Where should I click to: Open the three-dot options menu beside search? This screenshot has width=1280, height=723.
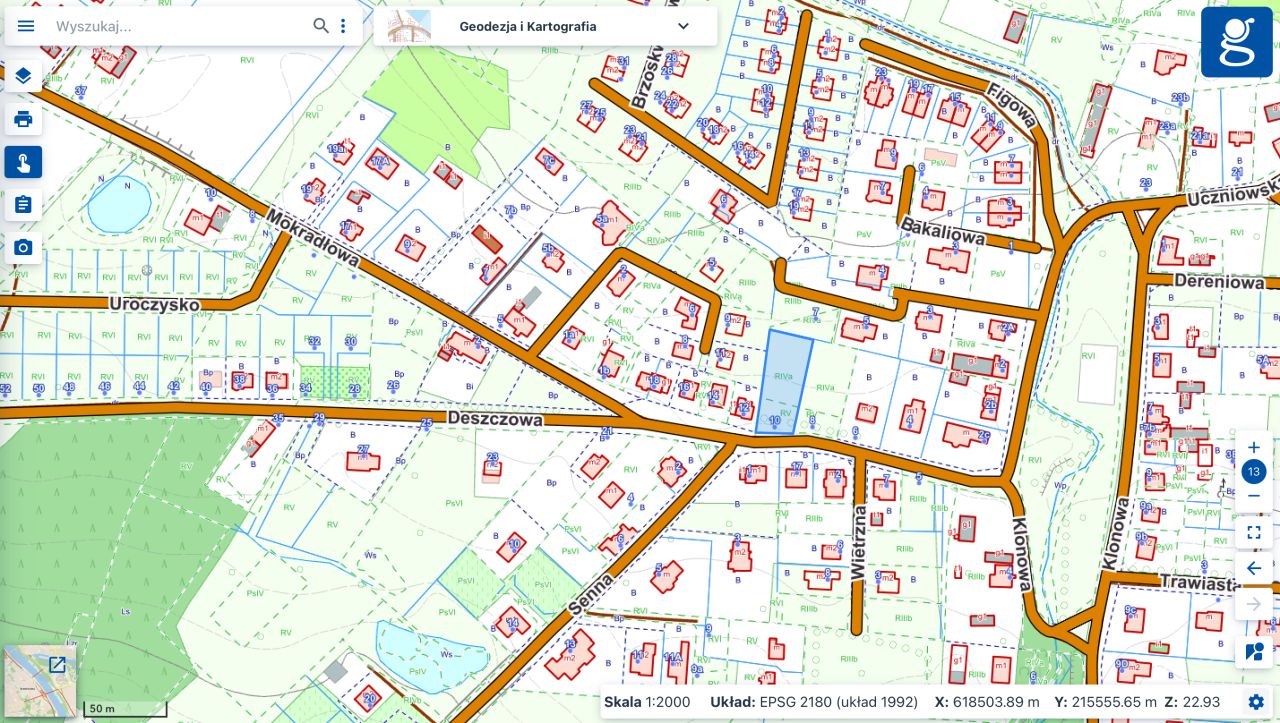(x=343, y=26)
